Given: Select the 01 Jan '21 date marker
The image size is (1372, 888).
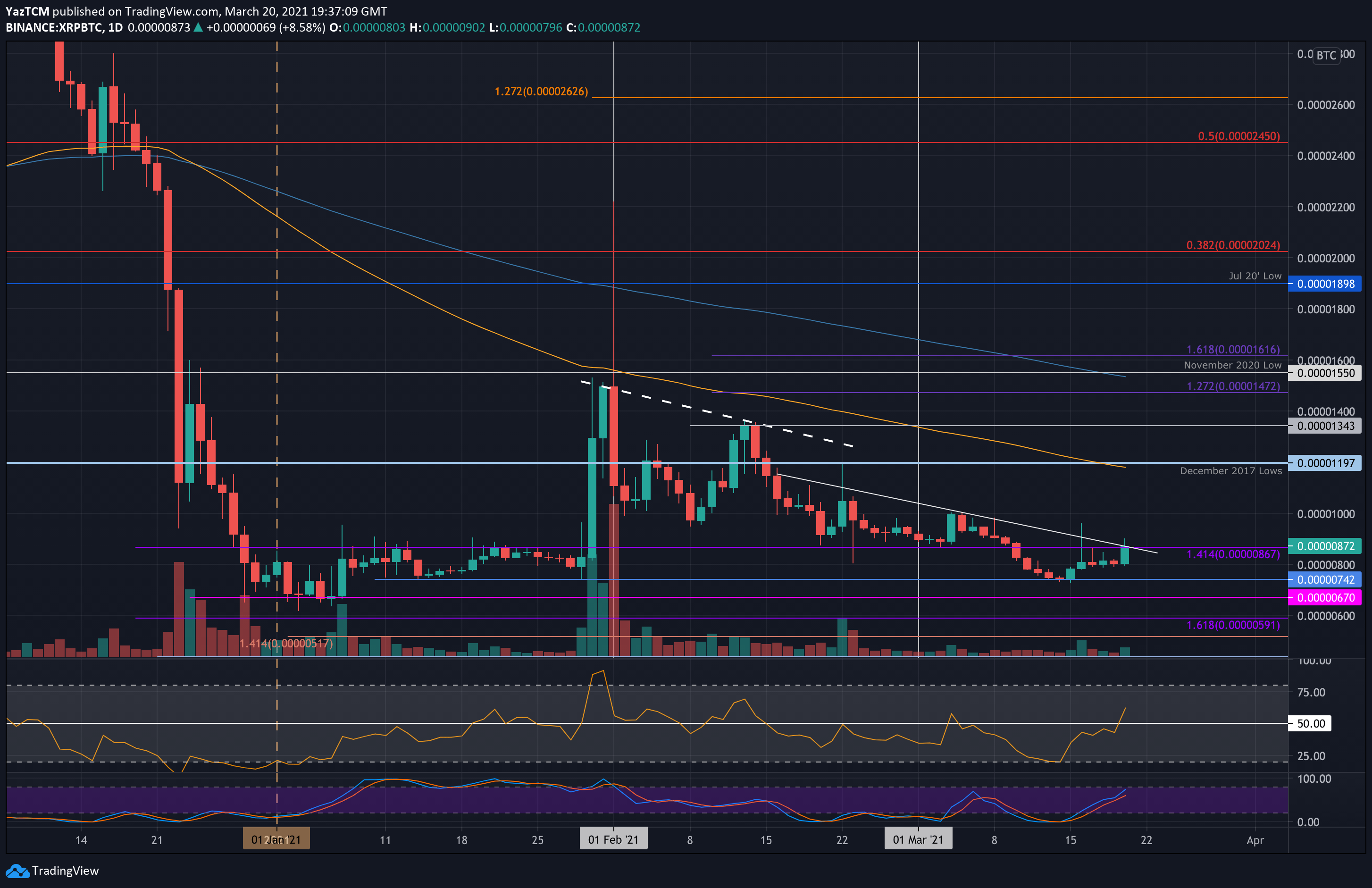Looking at the screenshot, I should pos(276,839).
